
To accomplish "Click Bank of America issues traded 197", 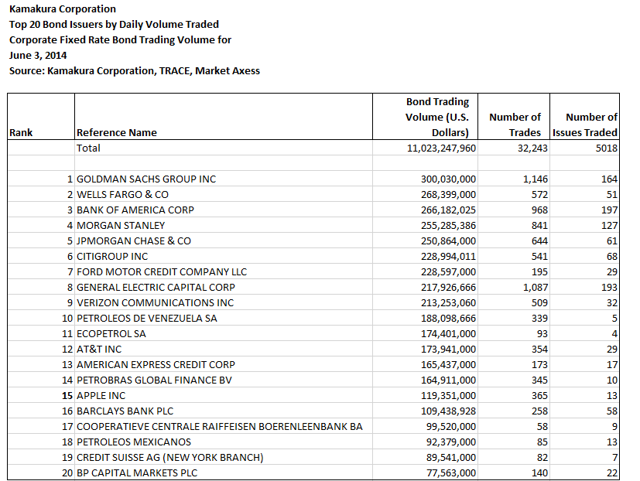I will pos(609,210).
